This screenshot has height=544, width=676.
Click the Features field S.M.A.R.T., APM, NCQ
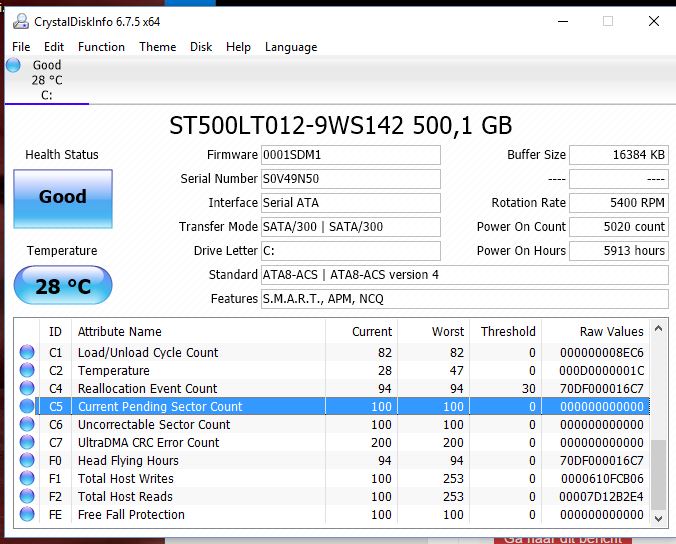click(x=465, y=299)
